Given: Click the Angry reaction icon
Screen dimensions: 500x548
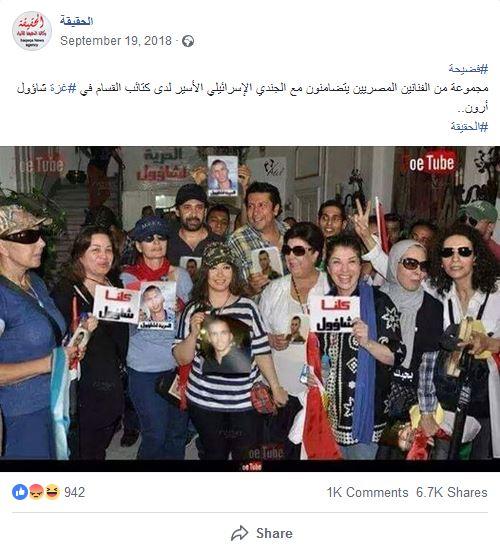Looking at the screenshot, I should 36,492.
